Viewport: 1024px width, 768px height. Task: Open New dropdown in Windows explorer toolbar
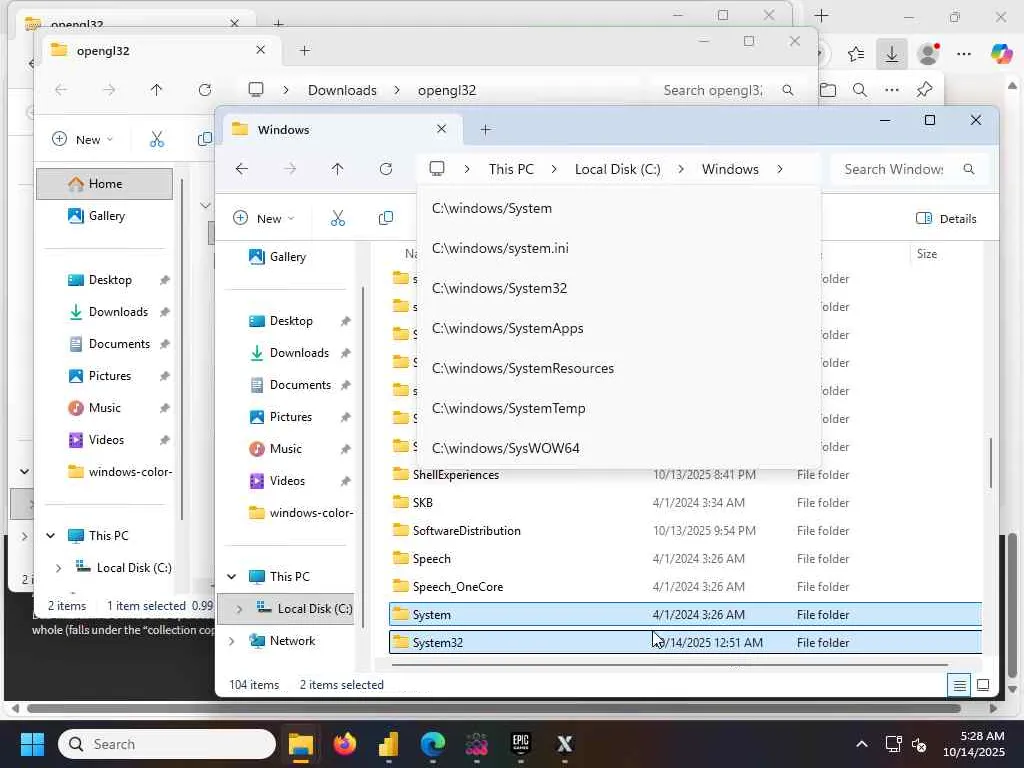coord(264,218)
